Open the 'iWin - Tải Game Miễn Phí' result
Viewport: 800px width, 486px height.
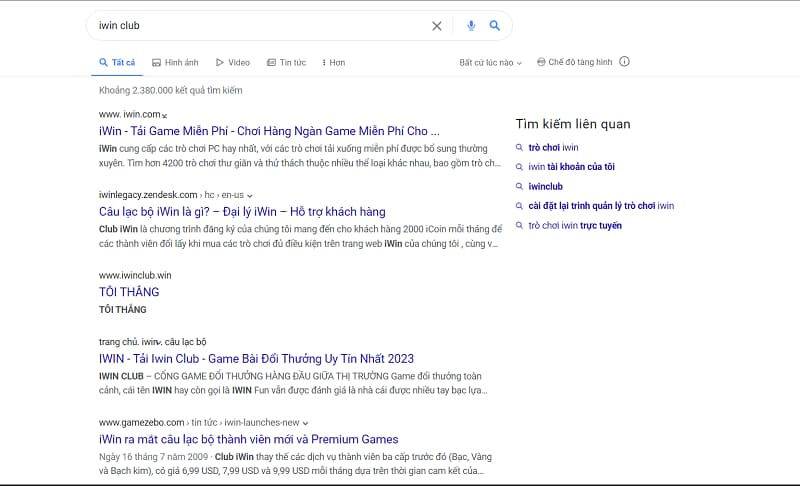pos(269,131)
